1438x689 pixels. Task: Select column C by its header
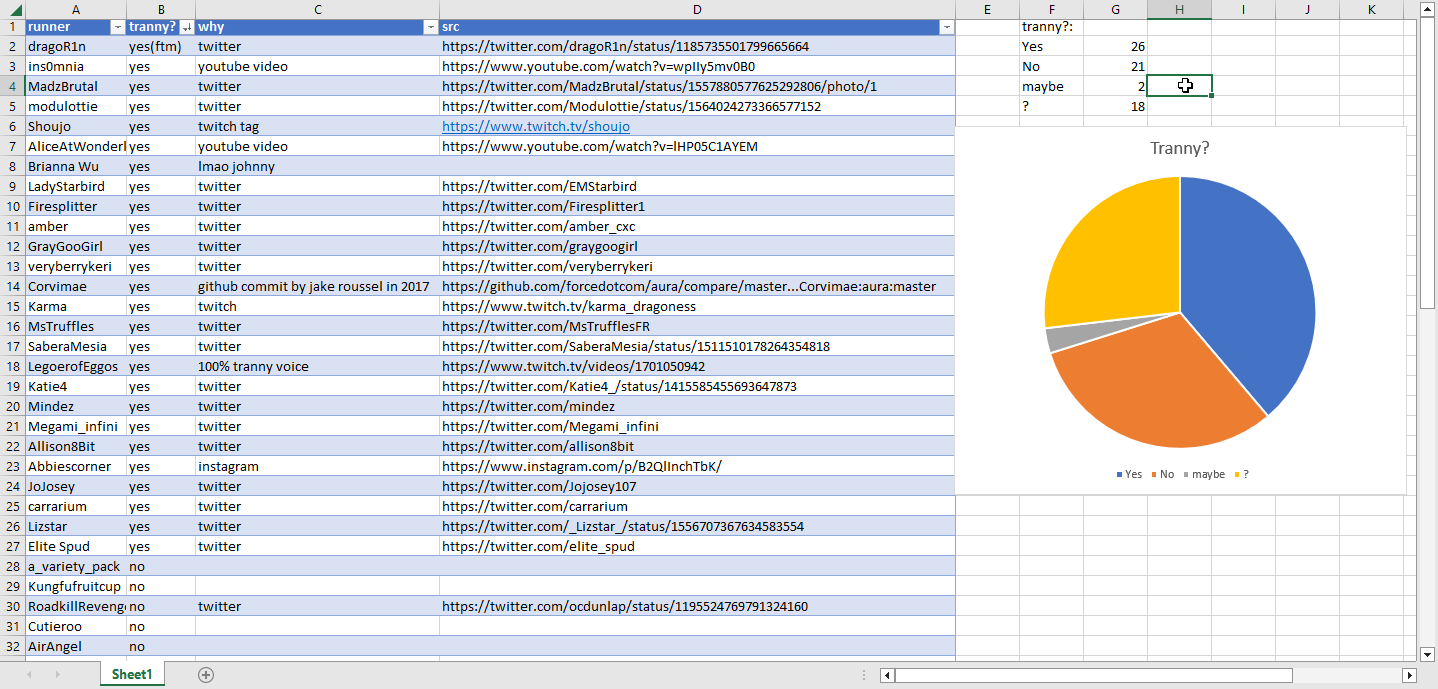click(317, 9)
